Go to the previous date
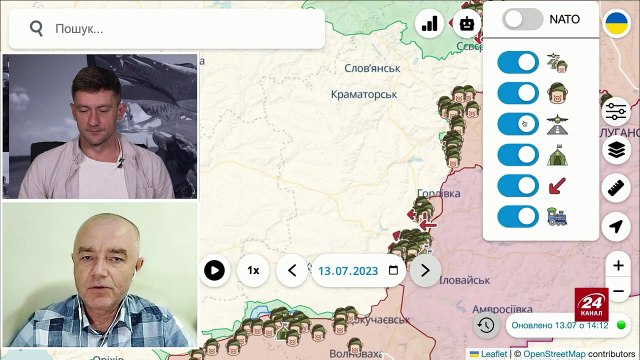The height and width of the screenshot is (360, 640). pos(292,270)
